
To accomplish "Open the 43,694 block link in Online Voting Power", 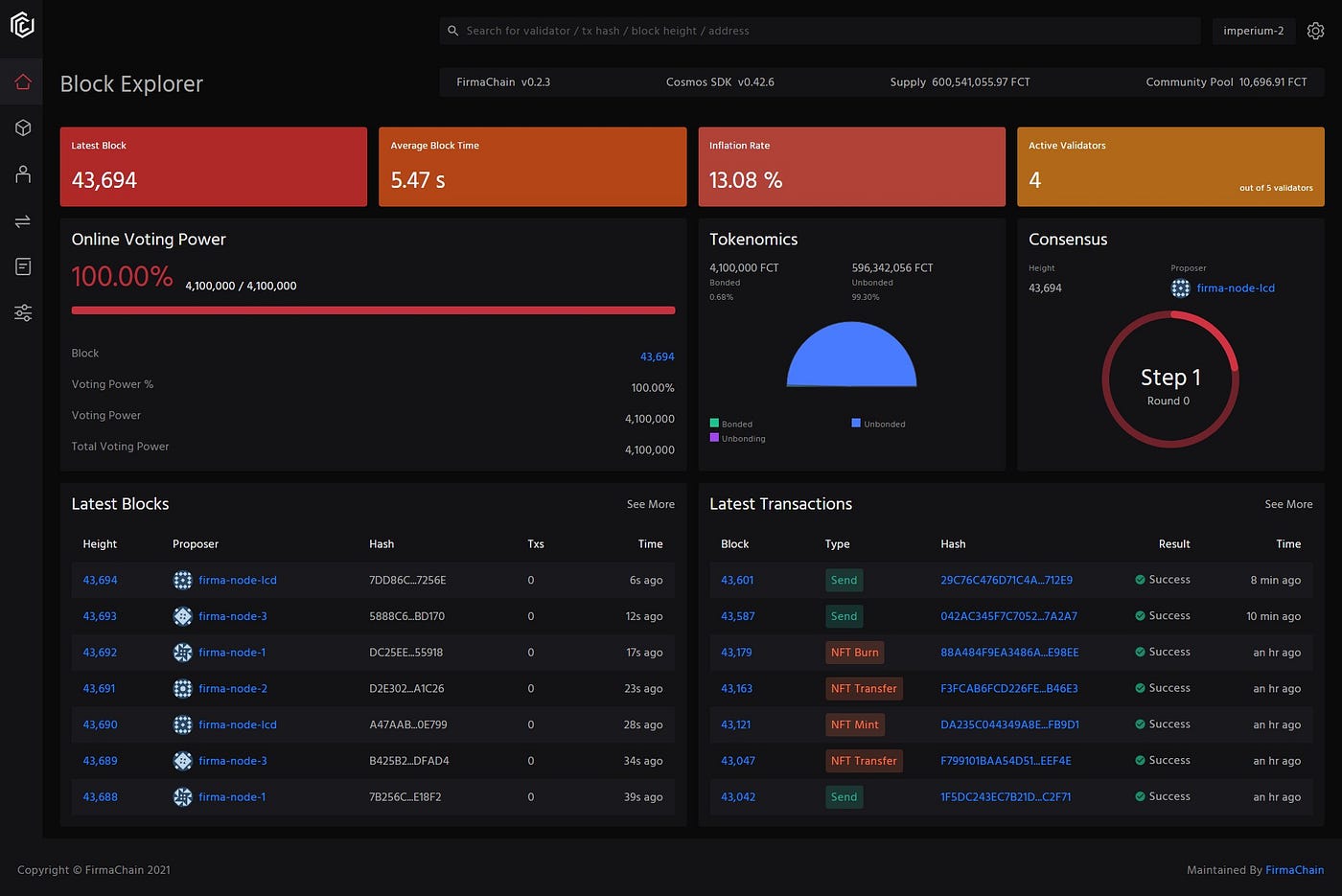I will (x=658, y=356).
